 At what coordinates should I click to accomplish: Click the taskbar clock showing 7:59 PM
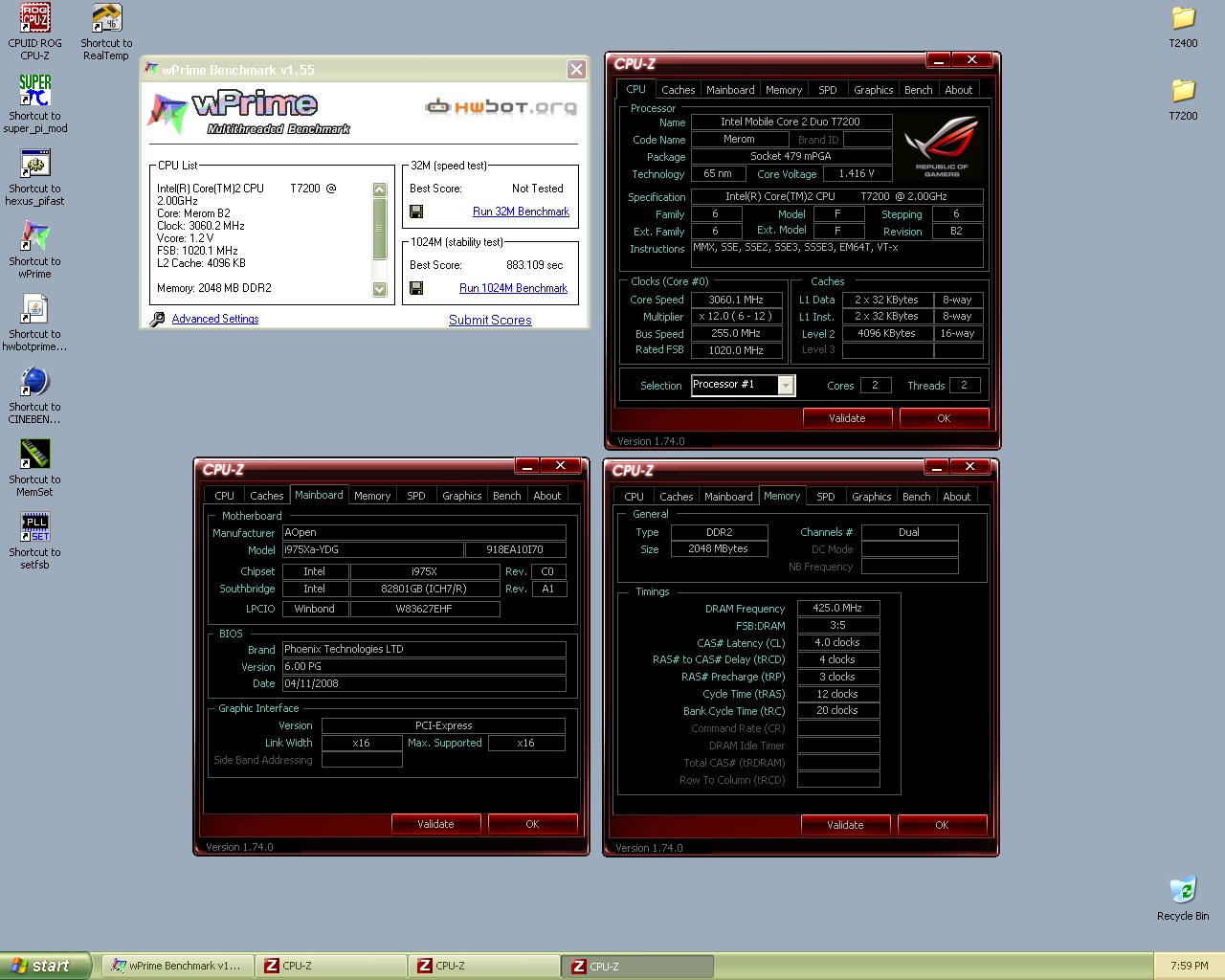point(1189,966)
